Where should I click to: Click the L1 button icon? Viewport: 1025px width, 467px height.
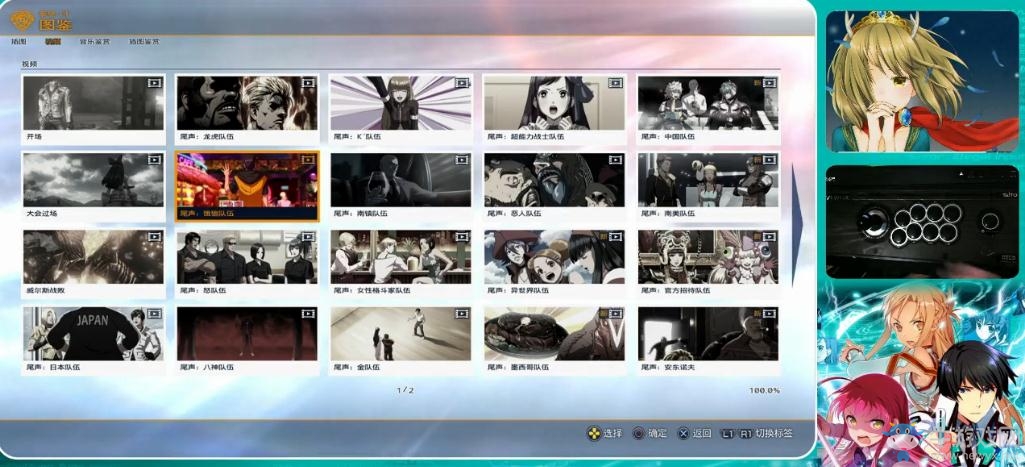click(x=728, y=434)
